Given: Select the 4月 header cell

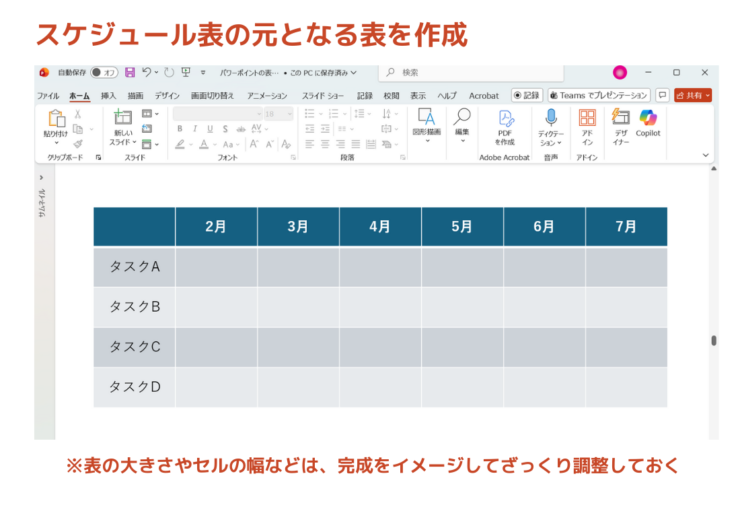Looking at the screenshot, I should point(380,227).
